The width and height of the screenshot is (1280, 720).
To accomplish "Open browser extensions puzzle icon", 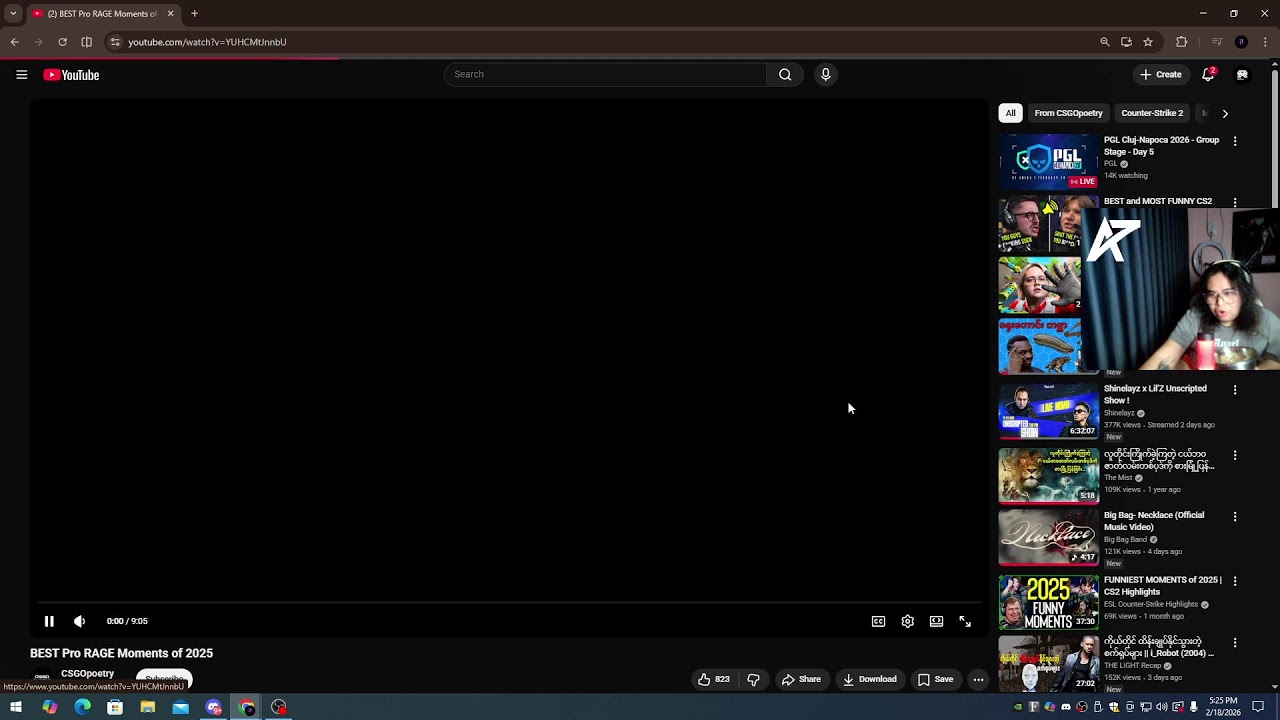I will pyautogui.click(x=1182, y=42).
